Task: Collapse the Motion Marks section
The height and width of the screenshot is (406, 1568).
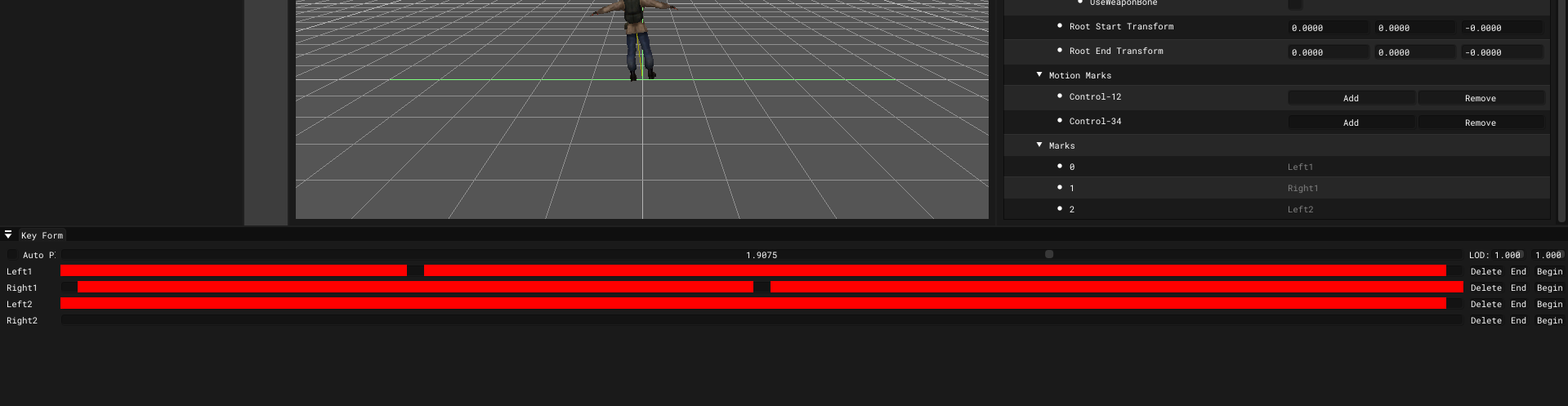Action: pos(1039,74)
